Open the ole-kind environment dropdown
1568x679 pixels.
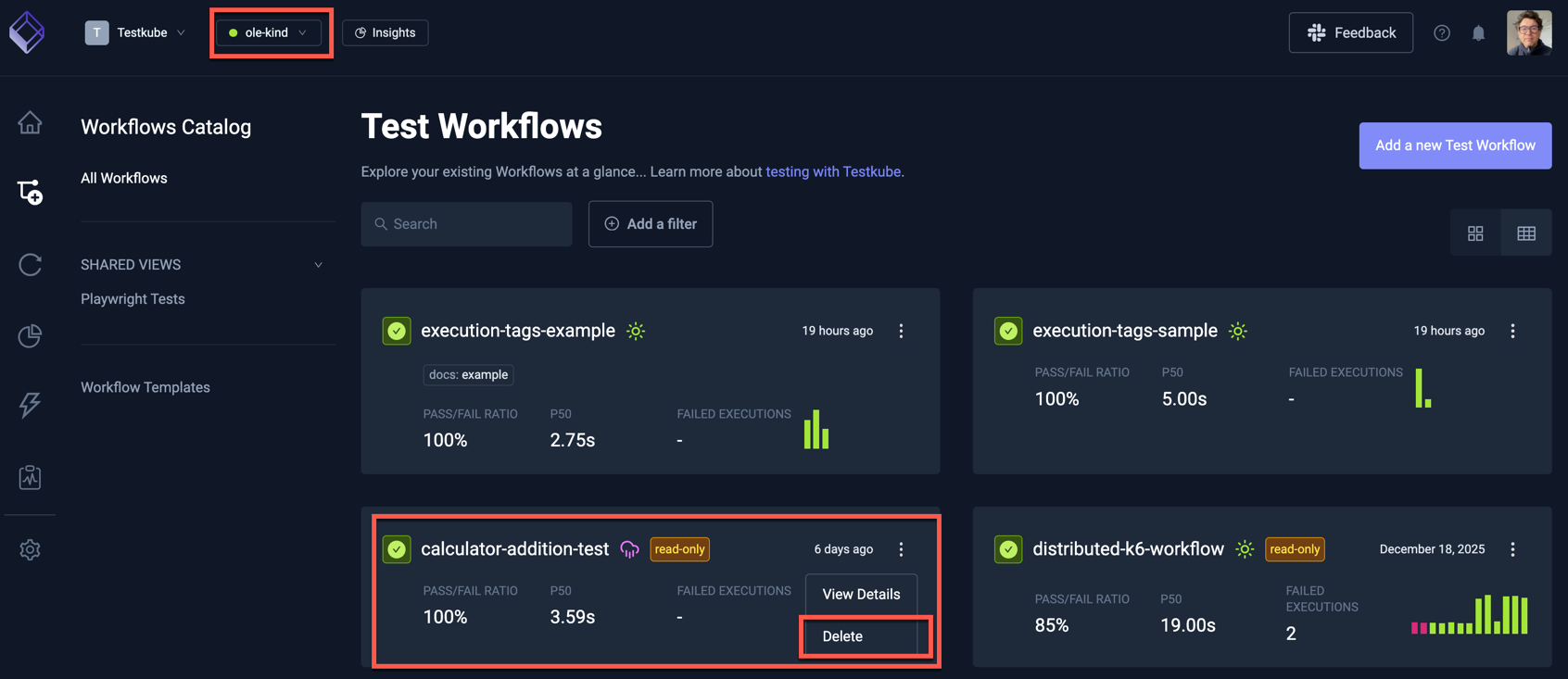pyautogui.click(x=270, y=32)
